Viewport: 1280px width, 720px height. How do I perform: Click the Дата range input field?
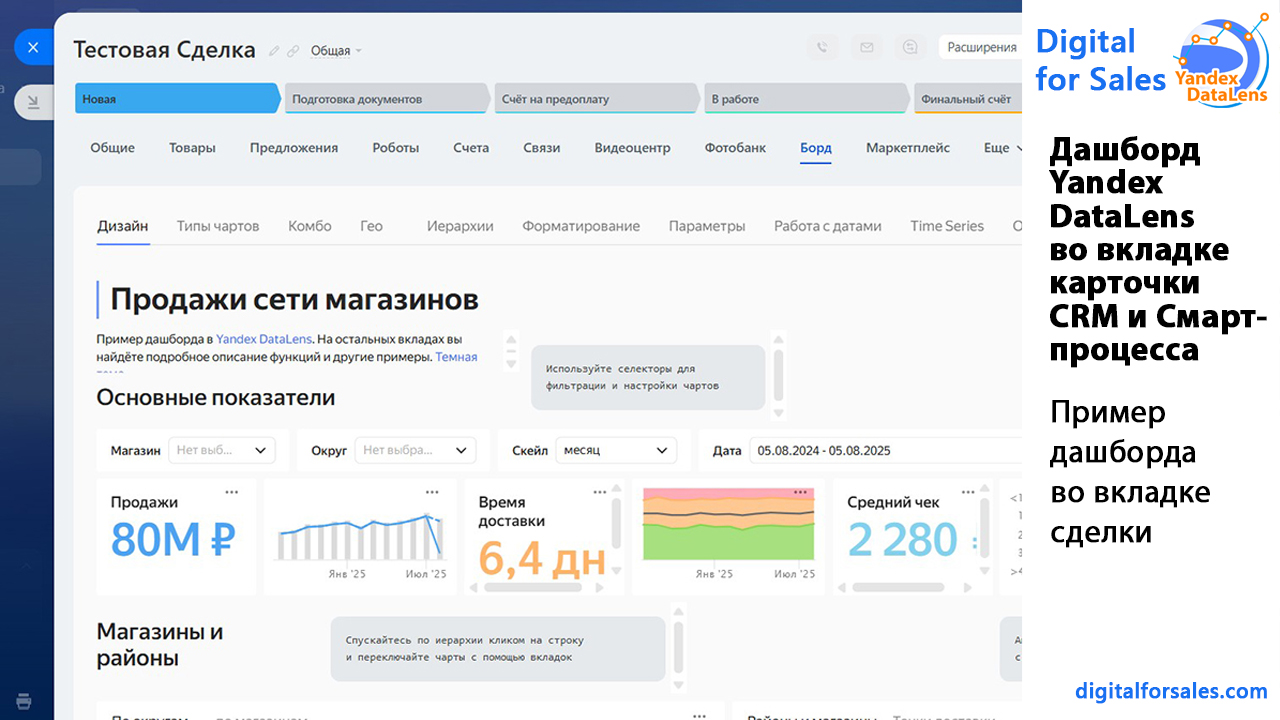click(885, 451)
